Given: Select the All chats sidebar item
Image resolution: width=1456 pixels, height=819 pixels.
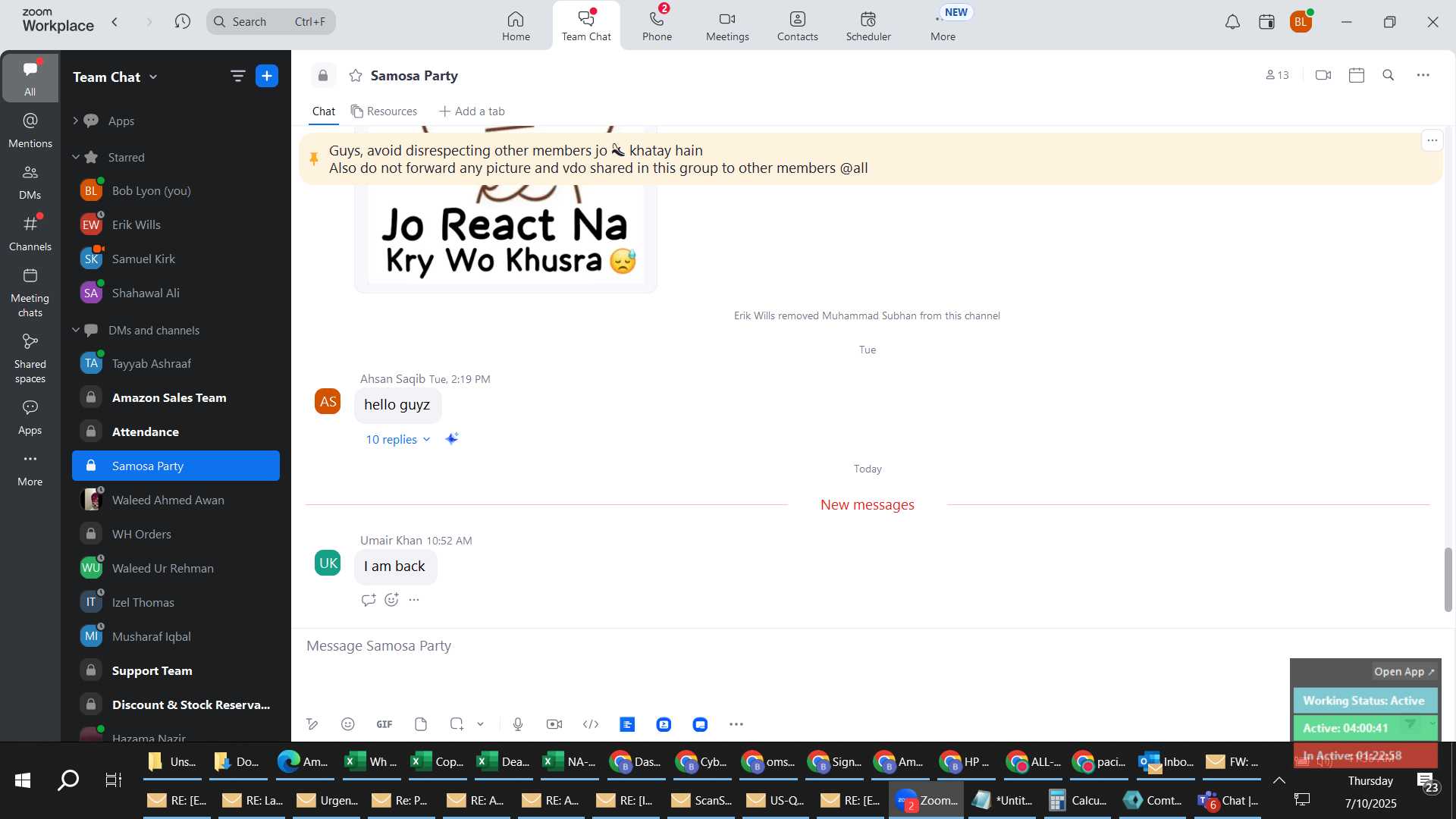Looking at the screenshot, I should point(30,77).
